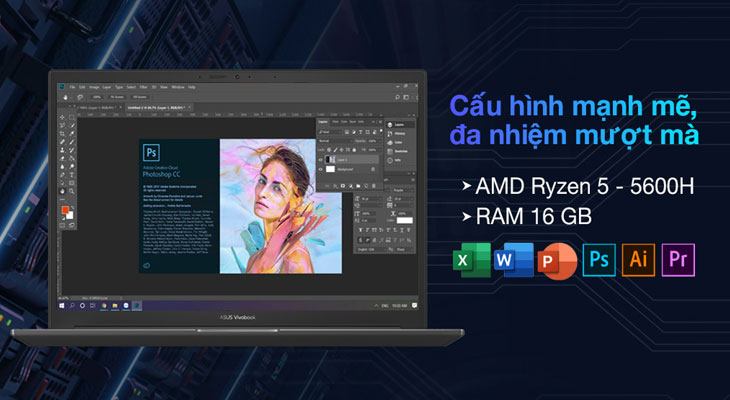Click the Fill Screen button

coord(140,97)
